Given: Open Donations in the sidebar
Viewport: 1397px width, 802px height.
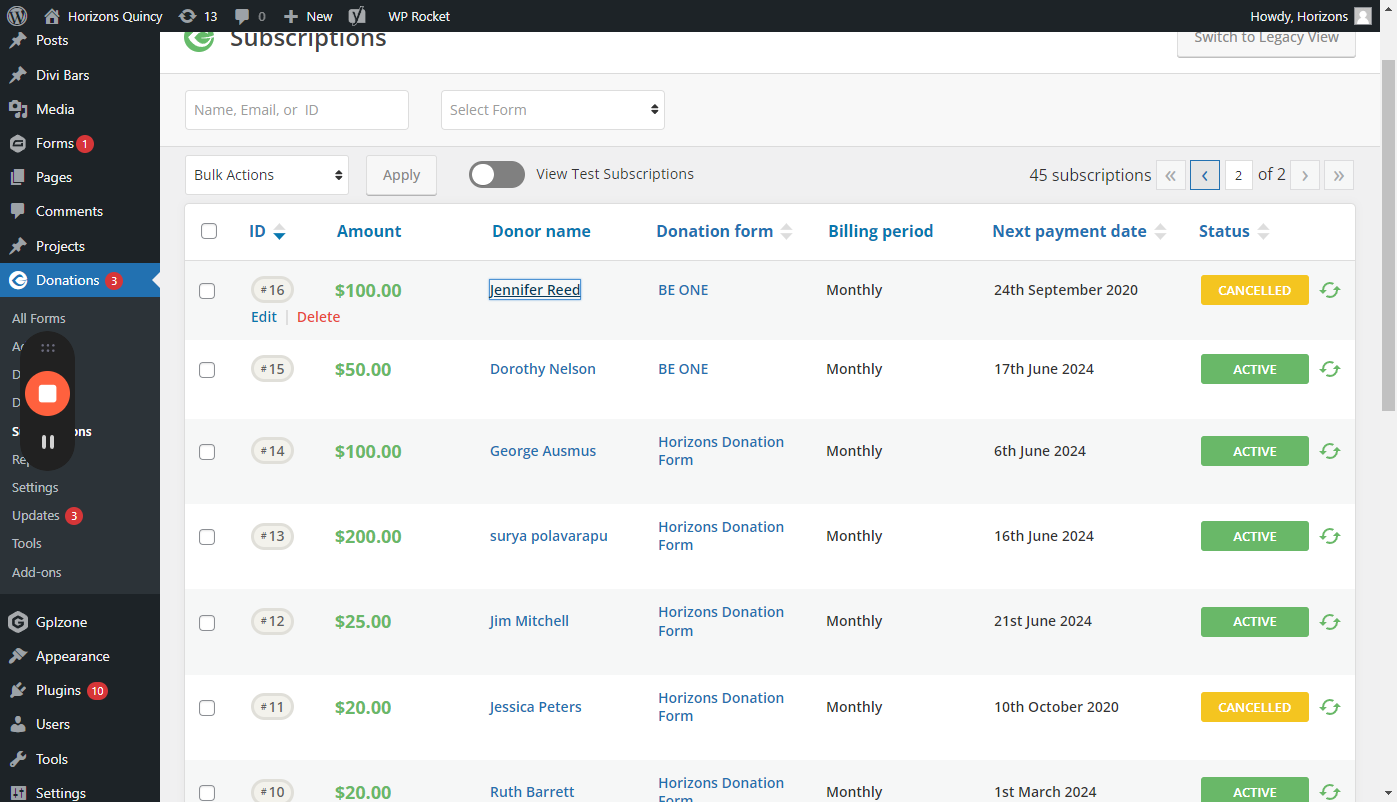Looking at the screenshot, I should tap(68, 280).
